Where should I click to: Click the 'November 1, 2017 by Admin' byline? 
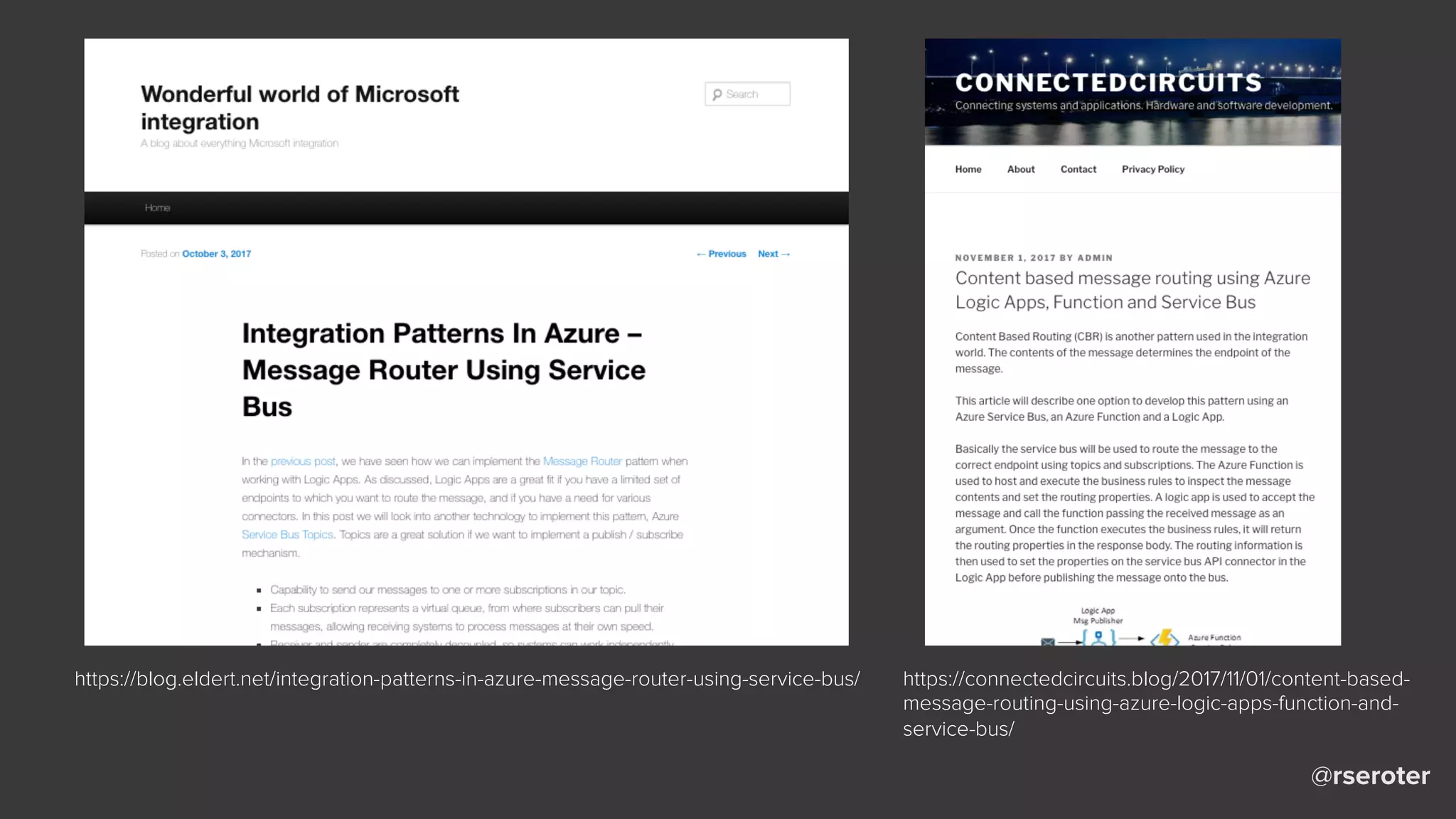(1034, 258)
